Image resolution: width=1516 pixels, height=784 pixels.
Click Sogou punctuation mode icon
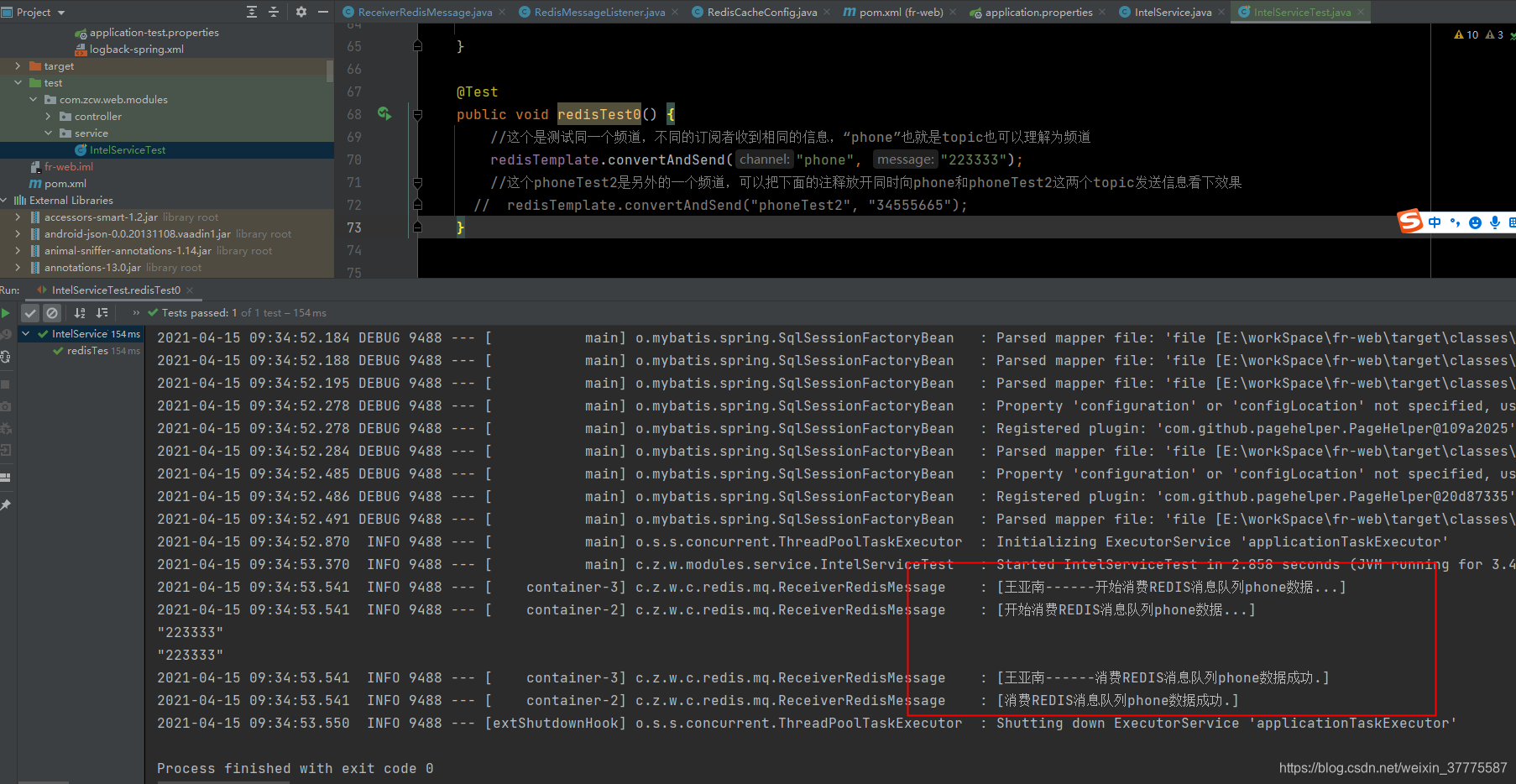coord(1455,222)
